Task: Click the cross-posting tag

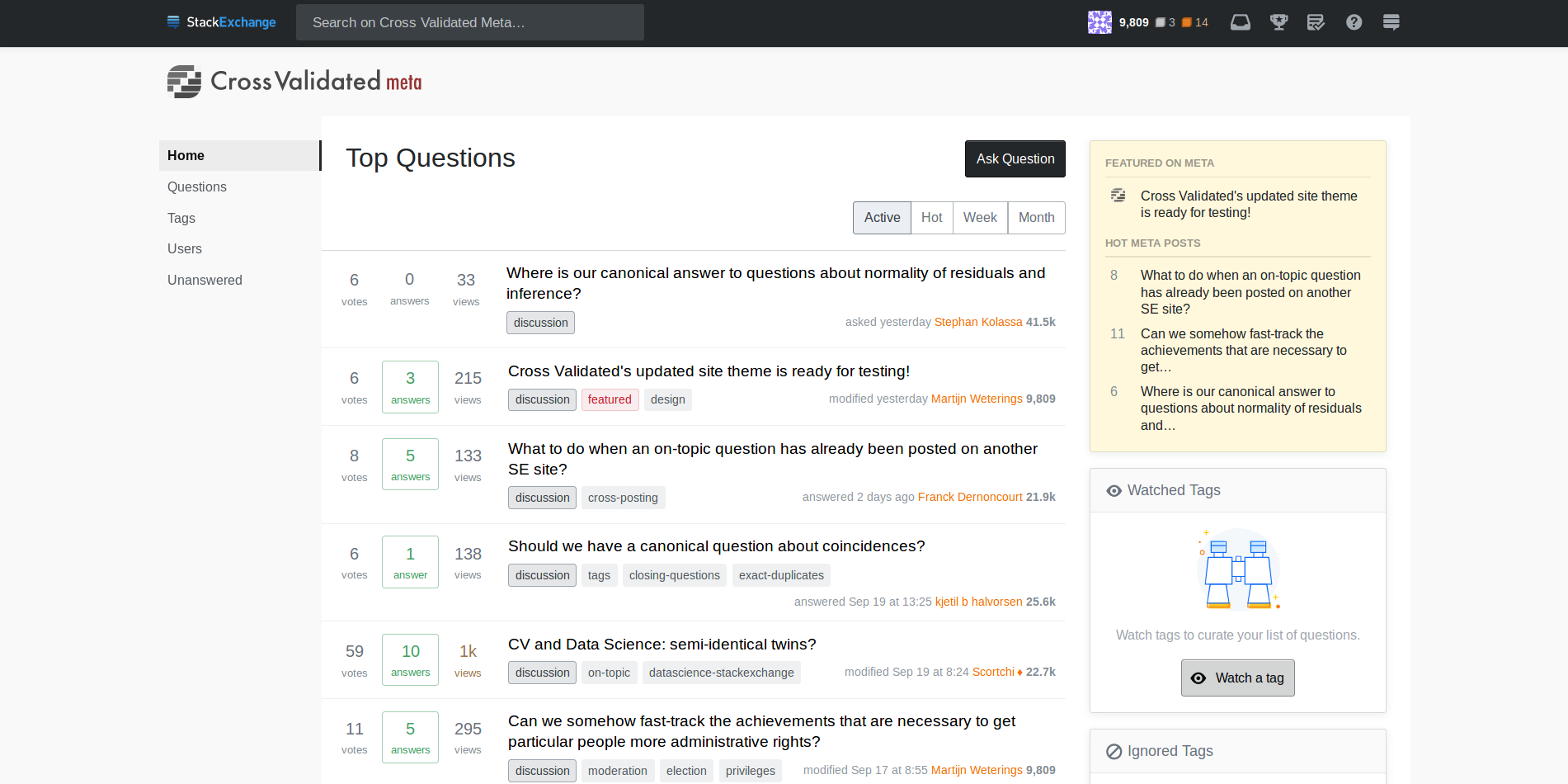Action: pos(623,498)
